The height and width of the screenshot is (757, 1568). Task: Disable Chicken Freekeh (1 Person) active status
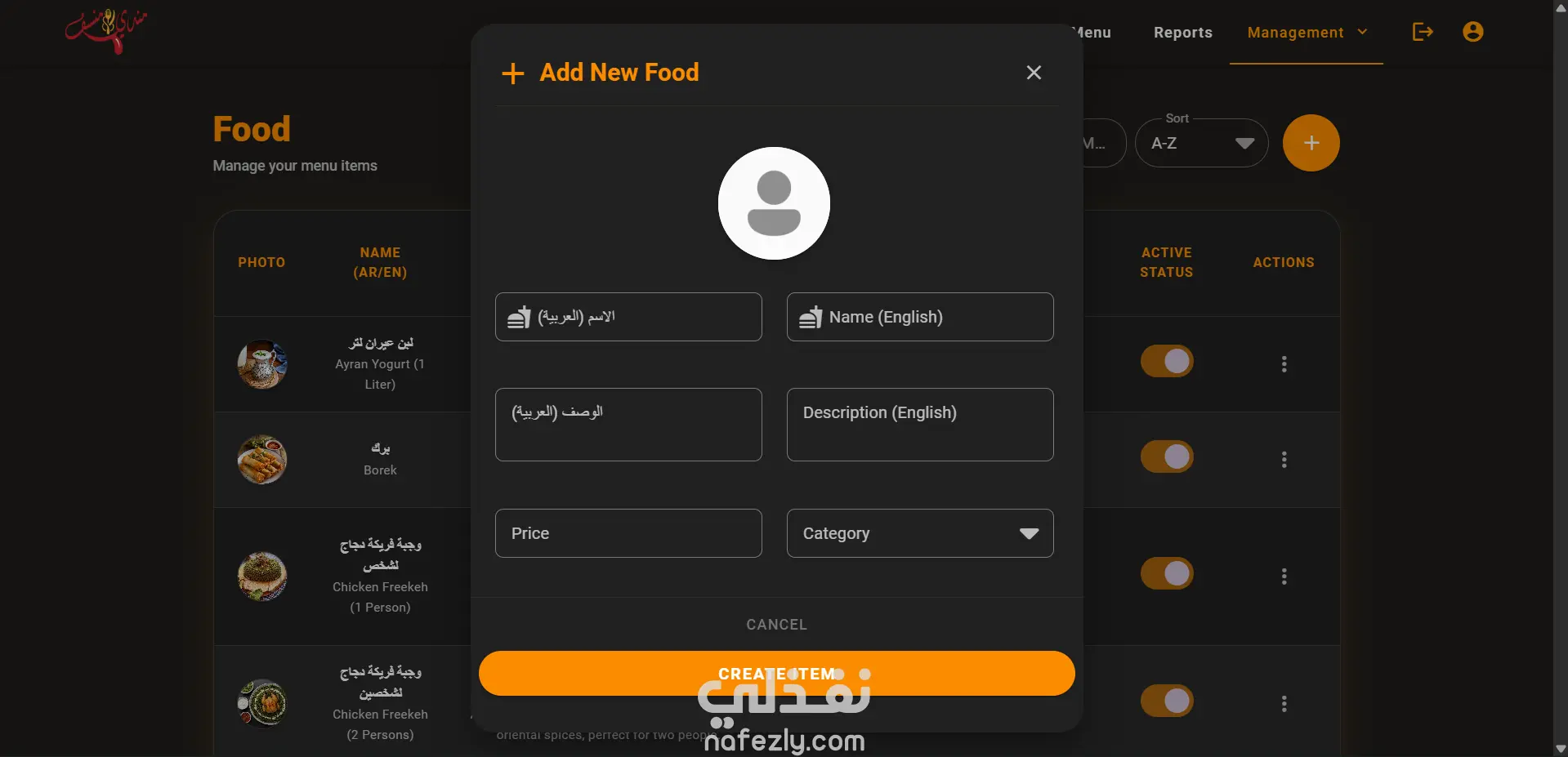1167,573
